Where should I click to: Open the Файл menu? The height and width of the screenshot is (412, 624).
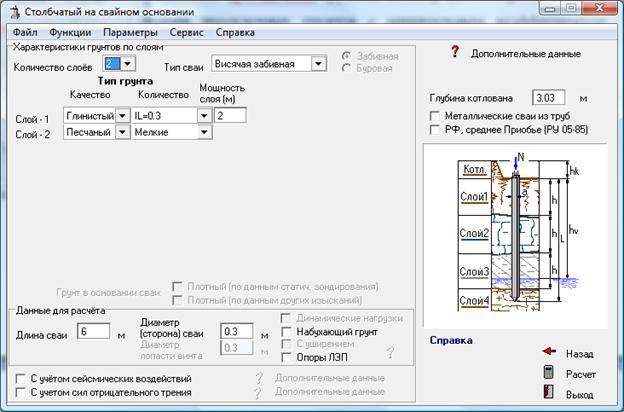[x=26, y=32]
